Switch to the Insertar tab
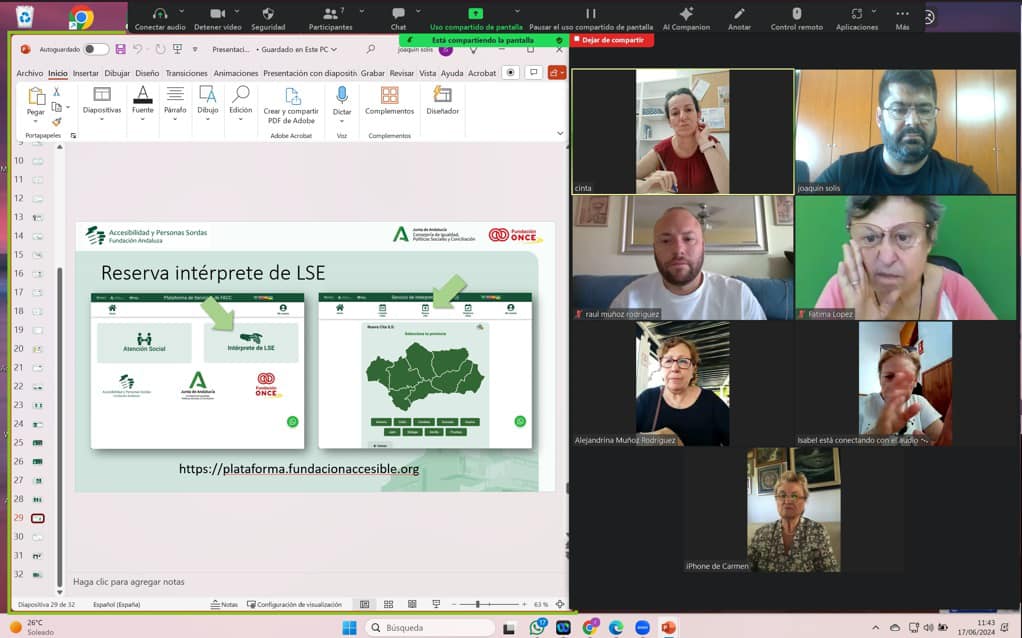The width and height of the screenshot is (1022, 638). pyautogui.click(x=85, y=73)
